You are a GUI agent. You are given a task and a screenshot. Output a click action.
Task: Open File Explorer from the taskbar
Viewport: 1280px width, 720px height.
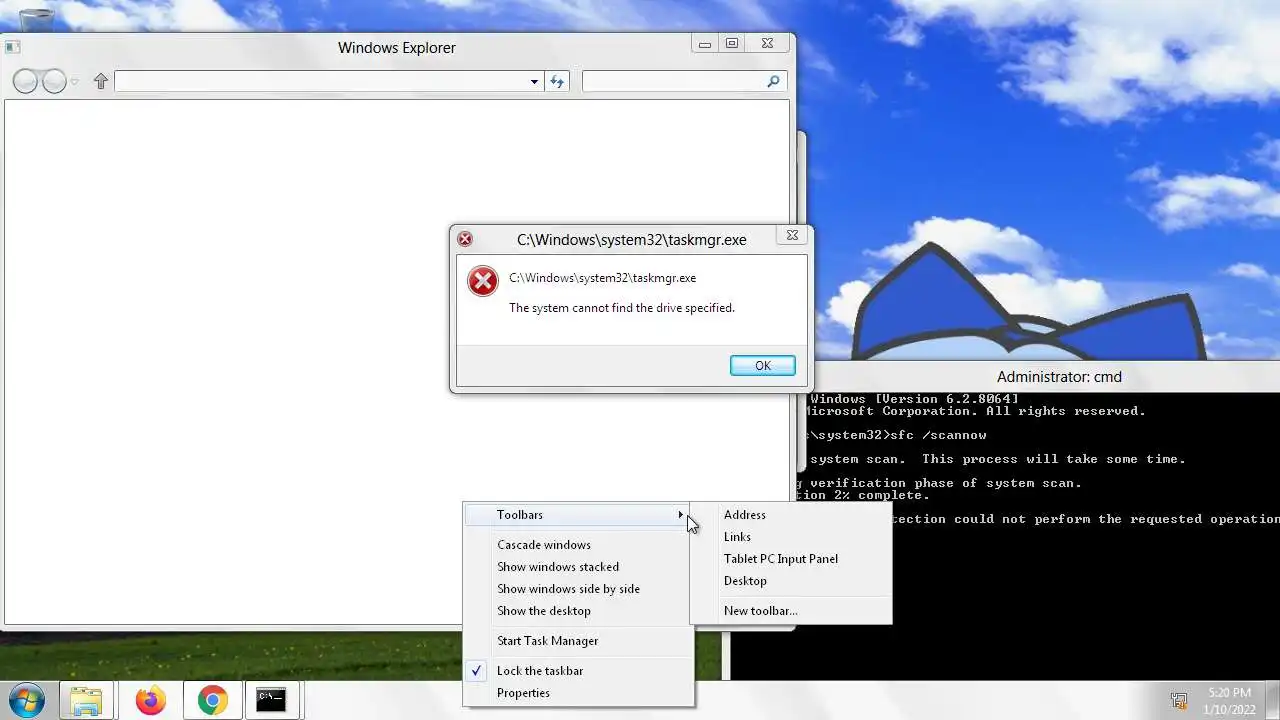click(87, 700)
